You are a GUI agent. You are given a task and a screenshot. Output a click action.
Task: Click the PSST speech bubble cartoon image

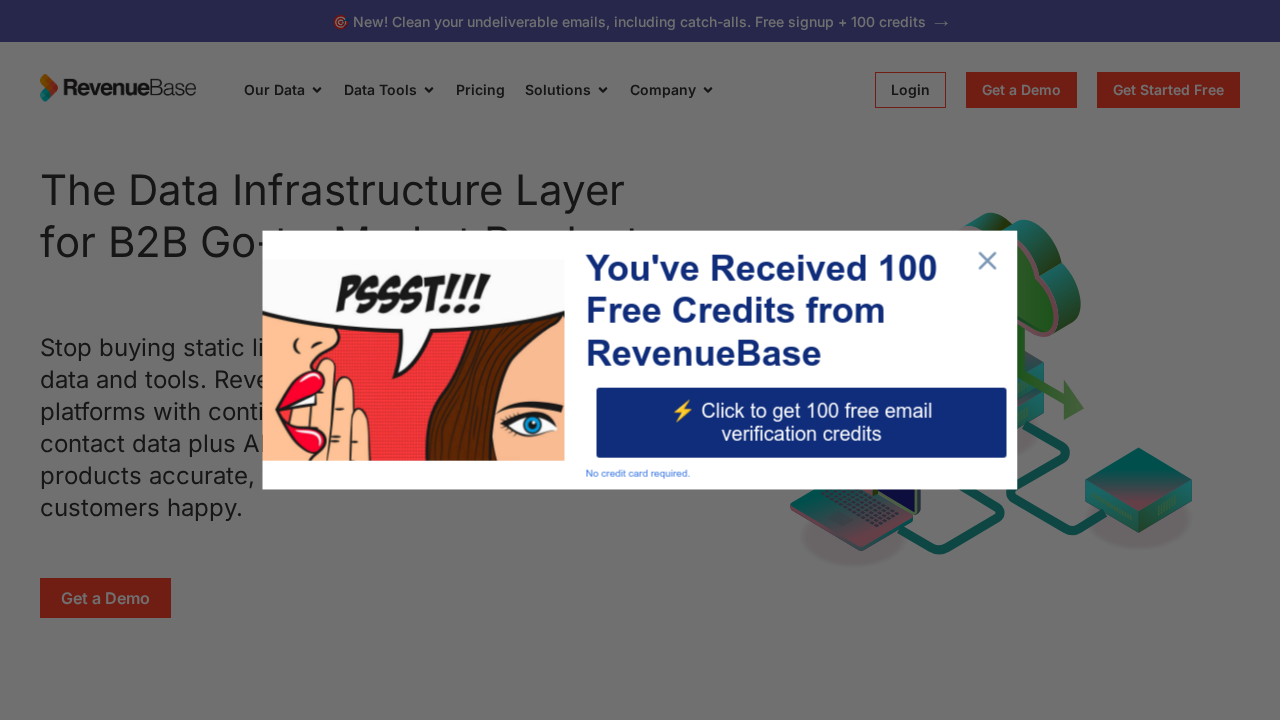point(413,360)
